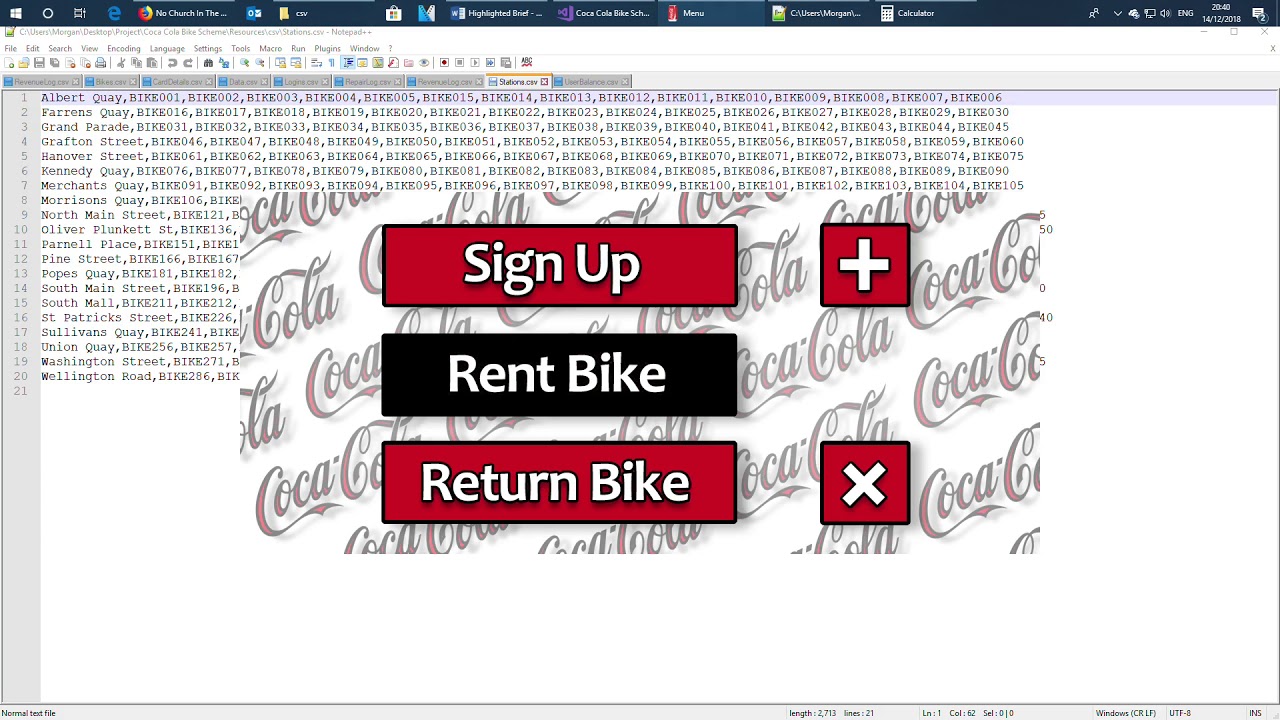
Task: Toggle file monitoring eye icon
Action: pyautogui.click(x=424, y=63)
